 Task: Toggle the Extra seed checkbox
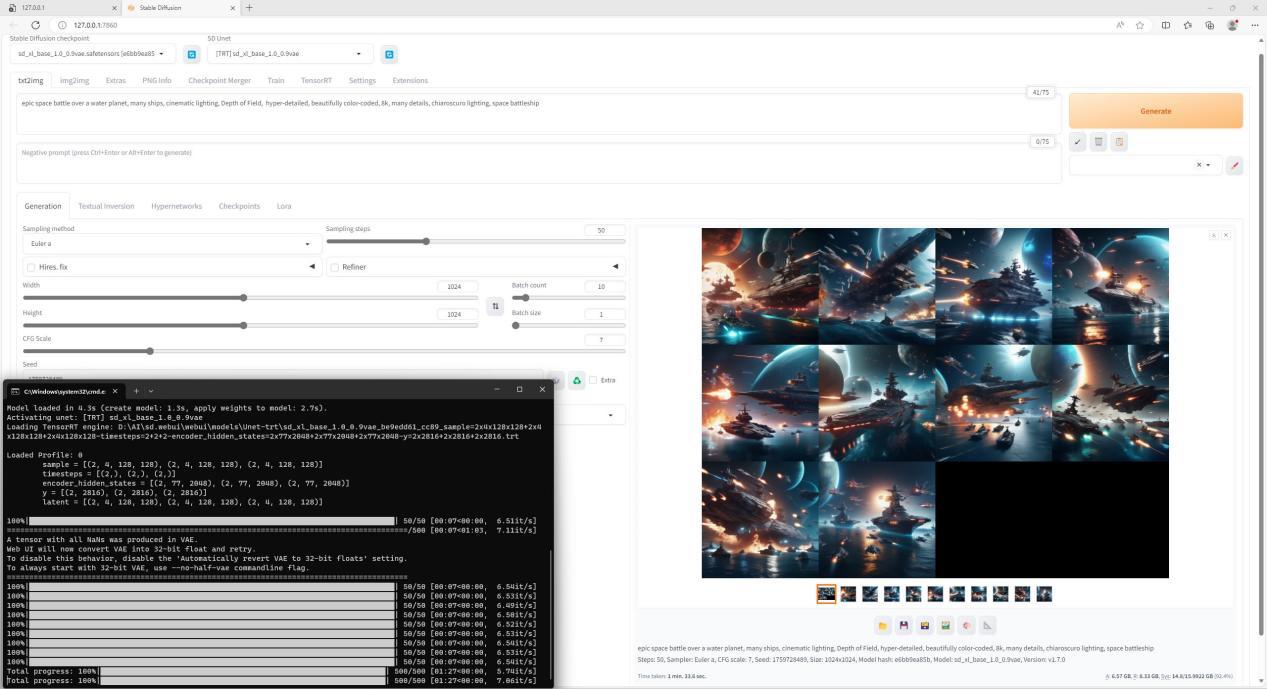point(593,380)
